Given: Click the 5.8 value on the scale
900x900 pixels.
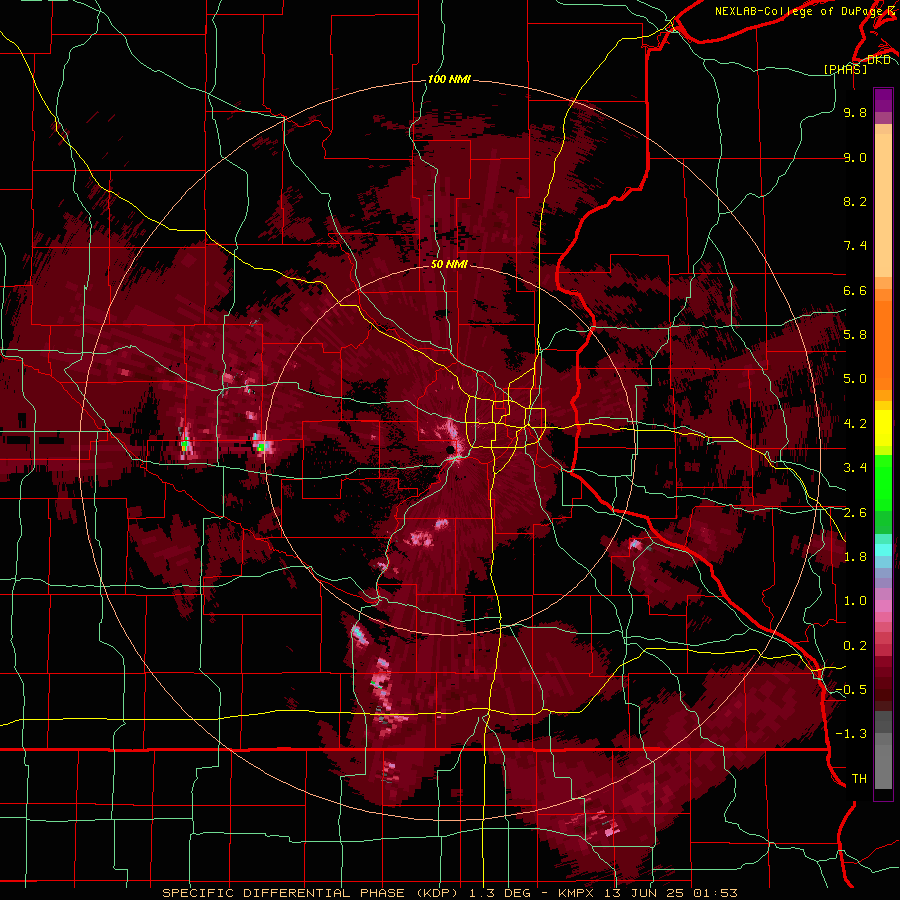Looking at the screenshot, I should 855,335.
